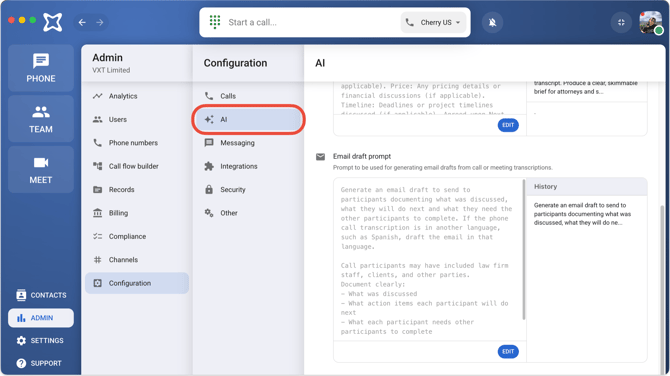Click the Integrations puzzle icon
This screenshot has width=670, height=376.
click(209, 166)
